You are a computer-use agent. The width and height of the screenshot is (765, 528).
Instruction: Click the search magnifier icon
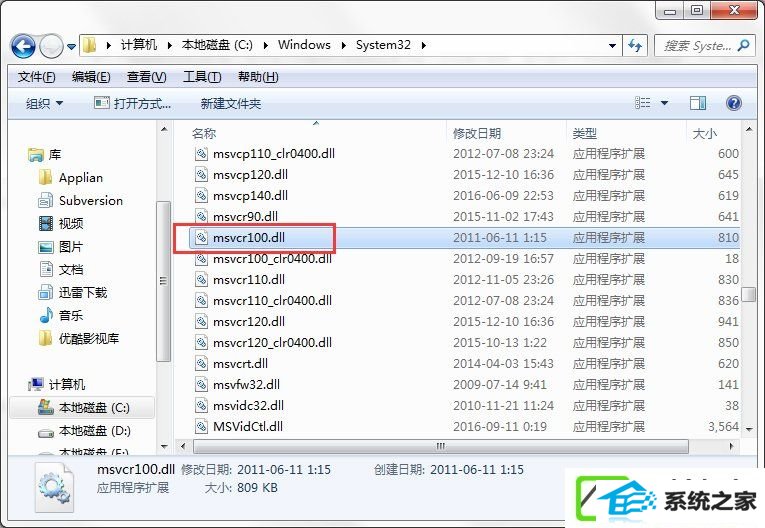(x=743, y=46)
